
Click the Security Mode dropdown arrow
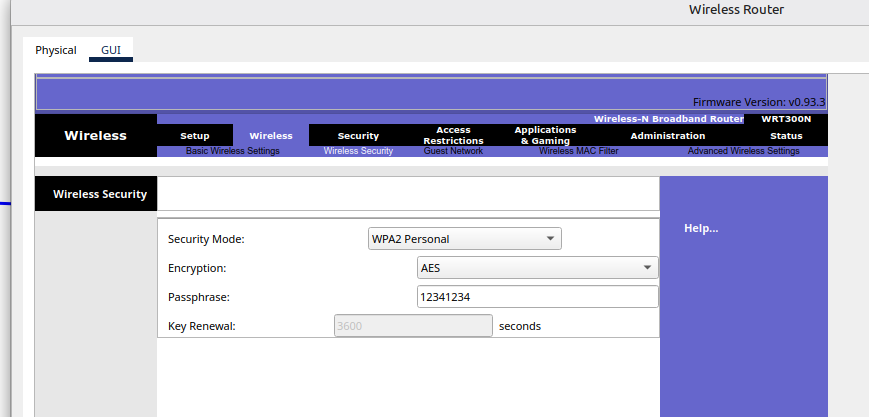click(550, 239)
